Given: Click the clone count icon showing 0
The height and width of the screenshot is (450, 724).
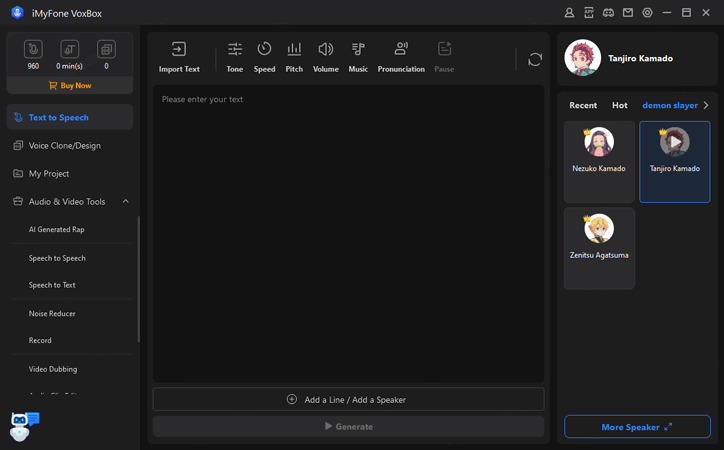Looking at the screenshot, I should pos(106,49).
